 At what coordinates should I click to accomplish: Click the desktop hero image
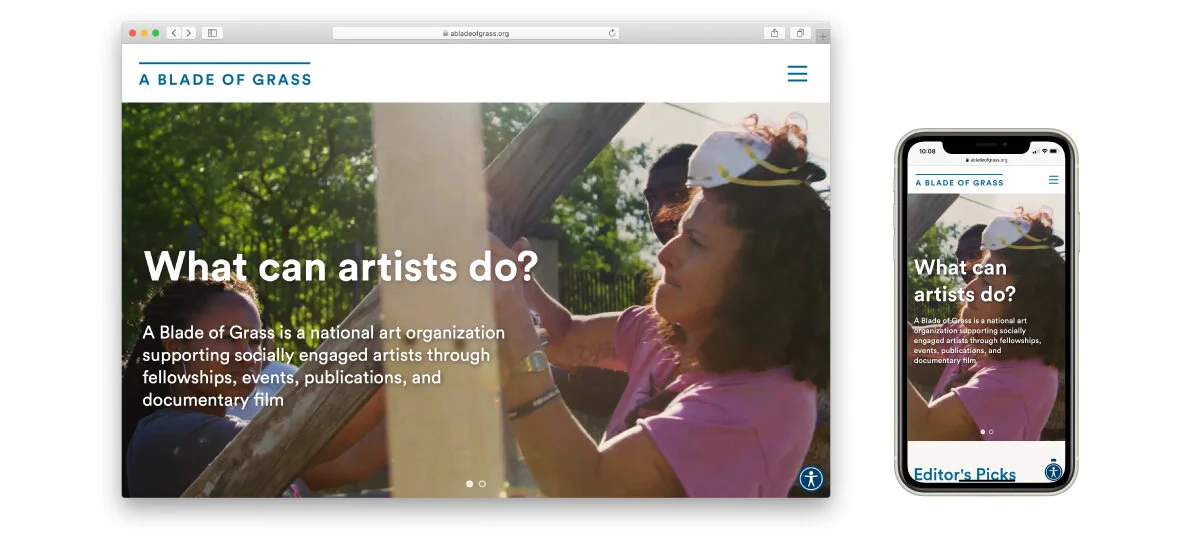476,300
